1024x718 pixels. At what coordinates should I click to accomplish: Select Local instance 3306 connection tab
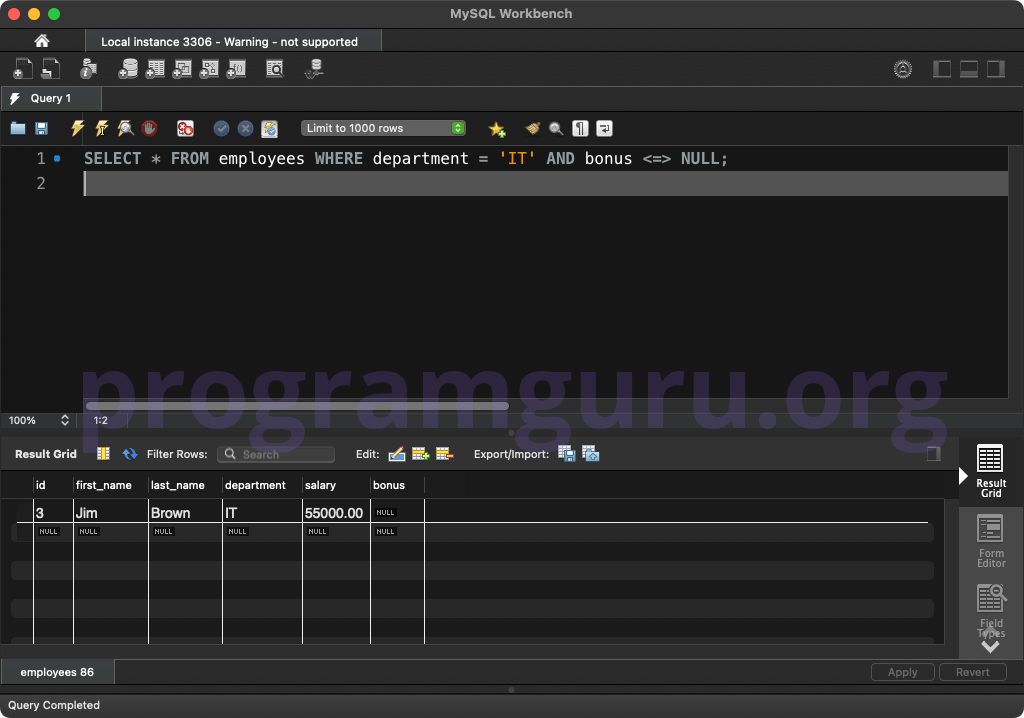point(233,41)
